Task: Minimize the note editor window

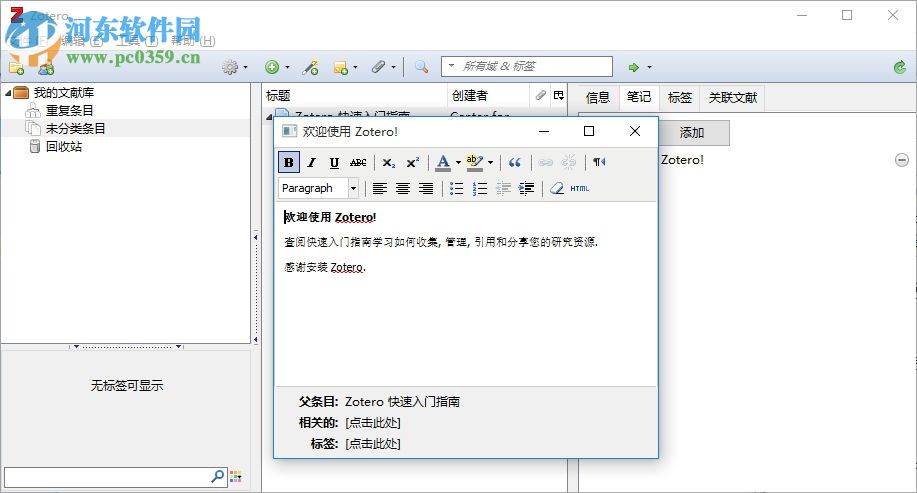Action: (544, 131)
